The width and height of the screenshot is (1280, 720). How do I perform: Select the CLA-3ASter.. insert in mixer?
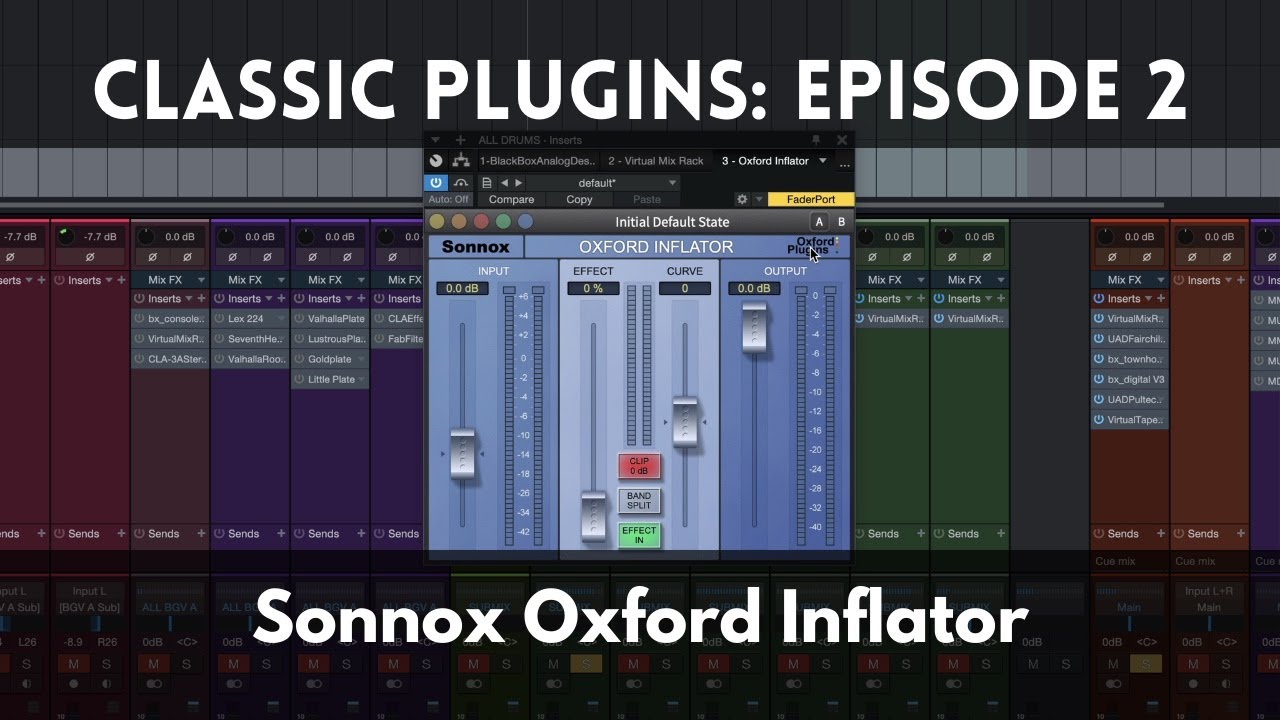click(x=170, y=359)
